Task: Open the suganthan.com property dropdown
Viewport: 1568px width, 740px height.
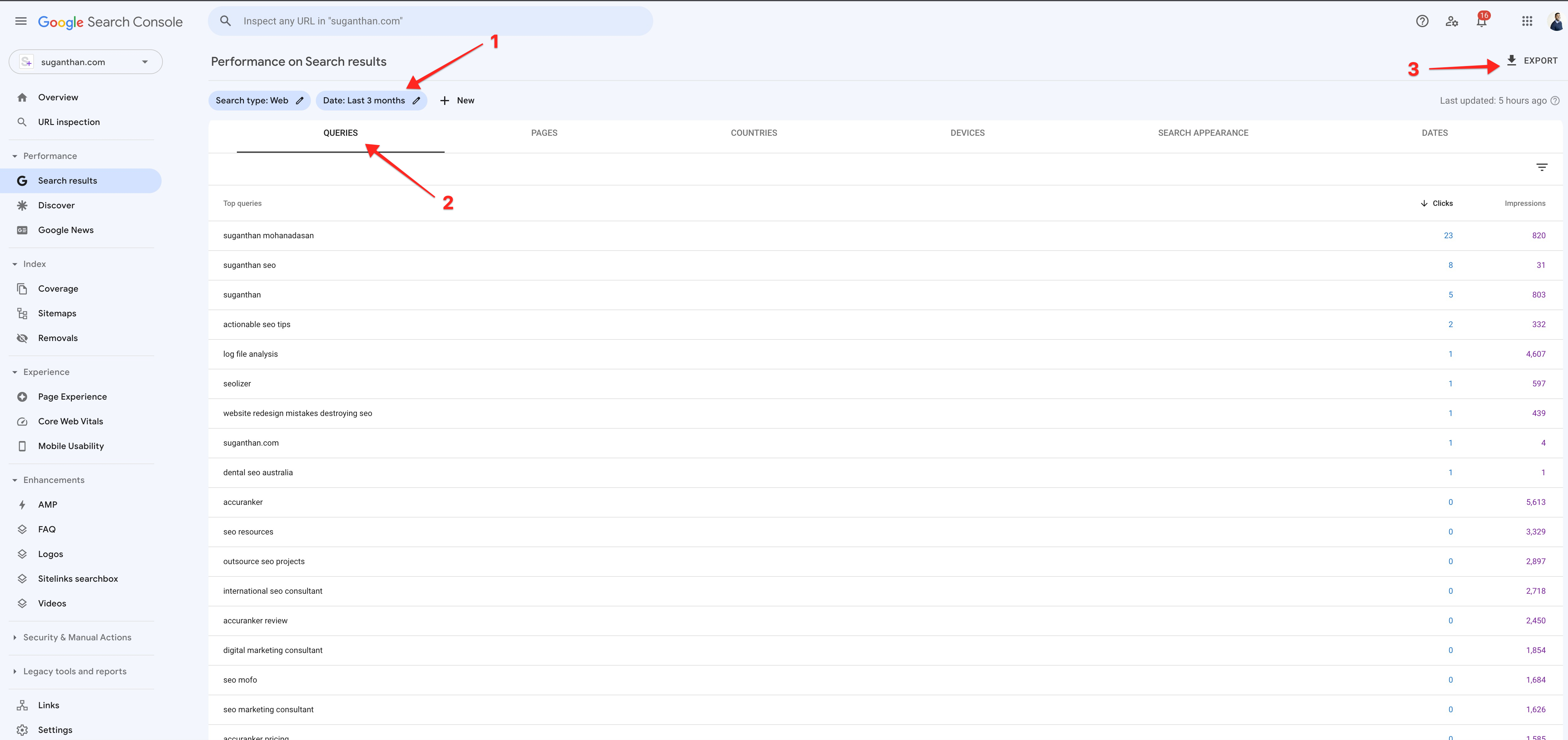Action: coord(85,62)
